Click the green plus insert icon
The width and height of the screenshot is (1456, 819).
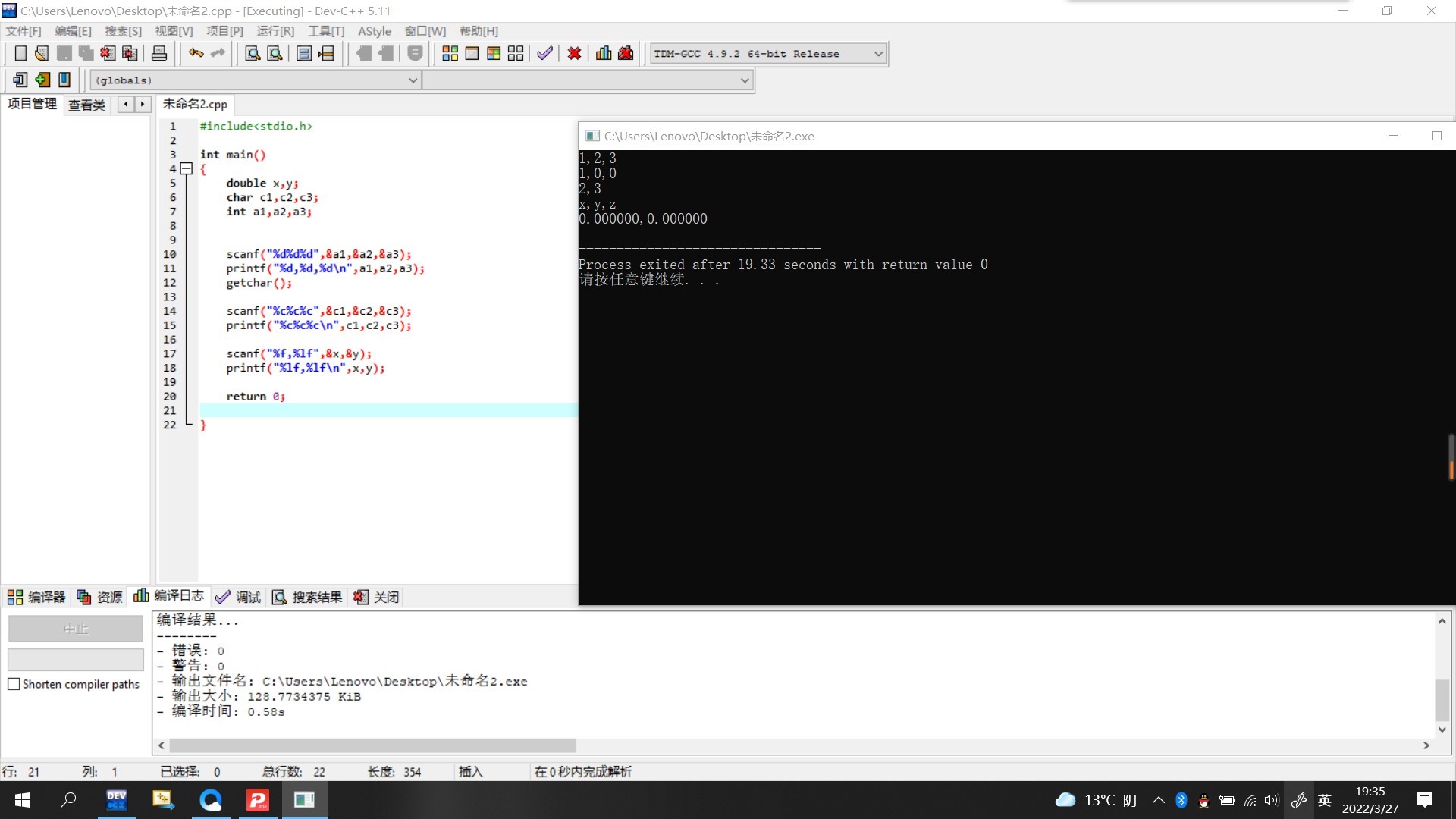click(42, 80)
